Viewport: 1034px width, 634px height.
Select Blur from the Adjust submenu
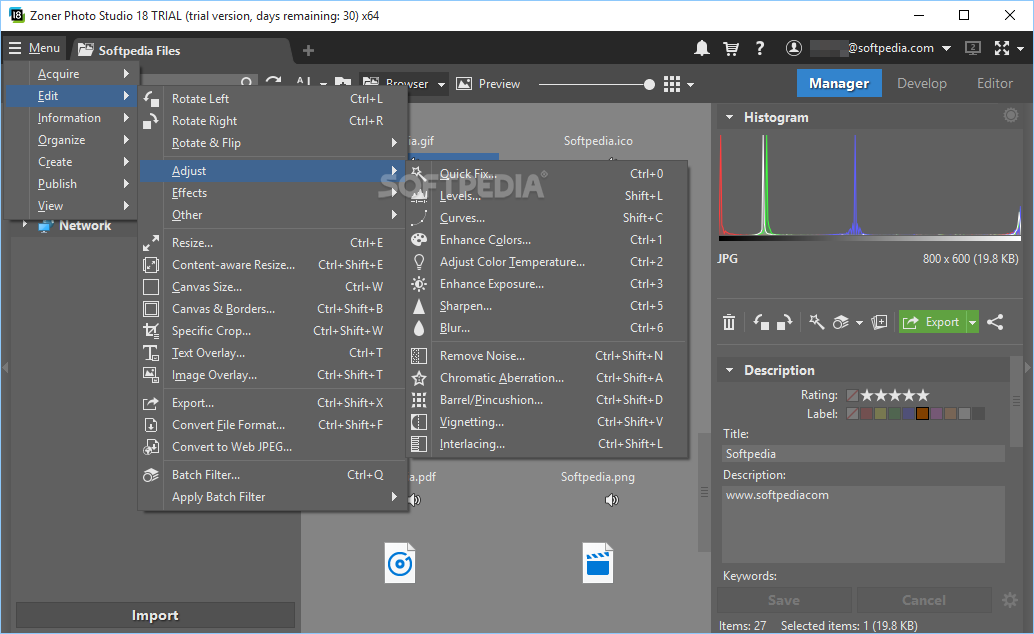[x=546, y=328]
